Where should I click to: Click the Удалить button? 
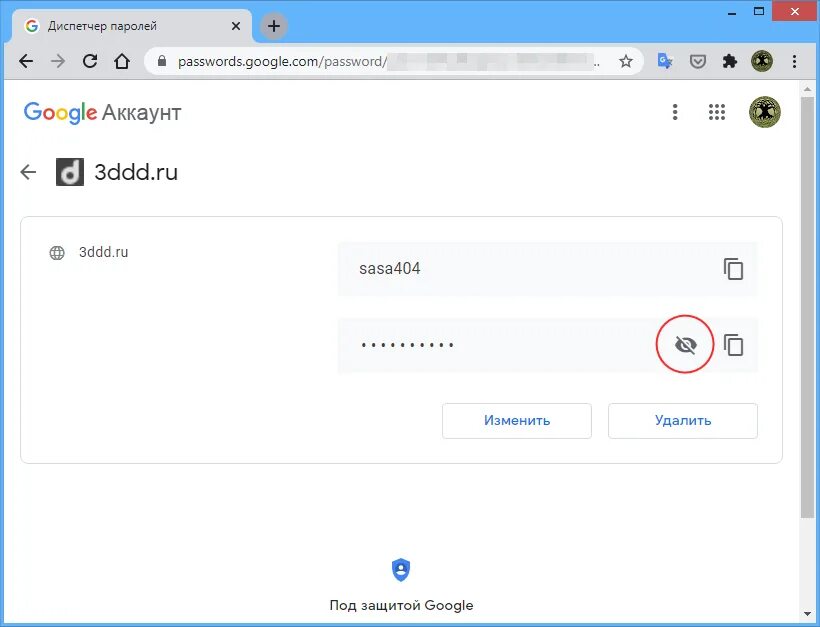point(682,420)
